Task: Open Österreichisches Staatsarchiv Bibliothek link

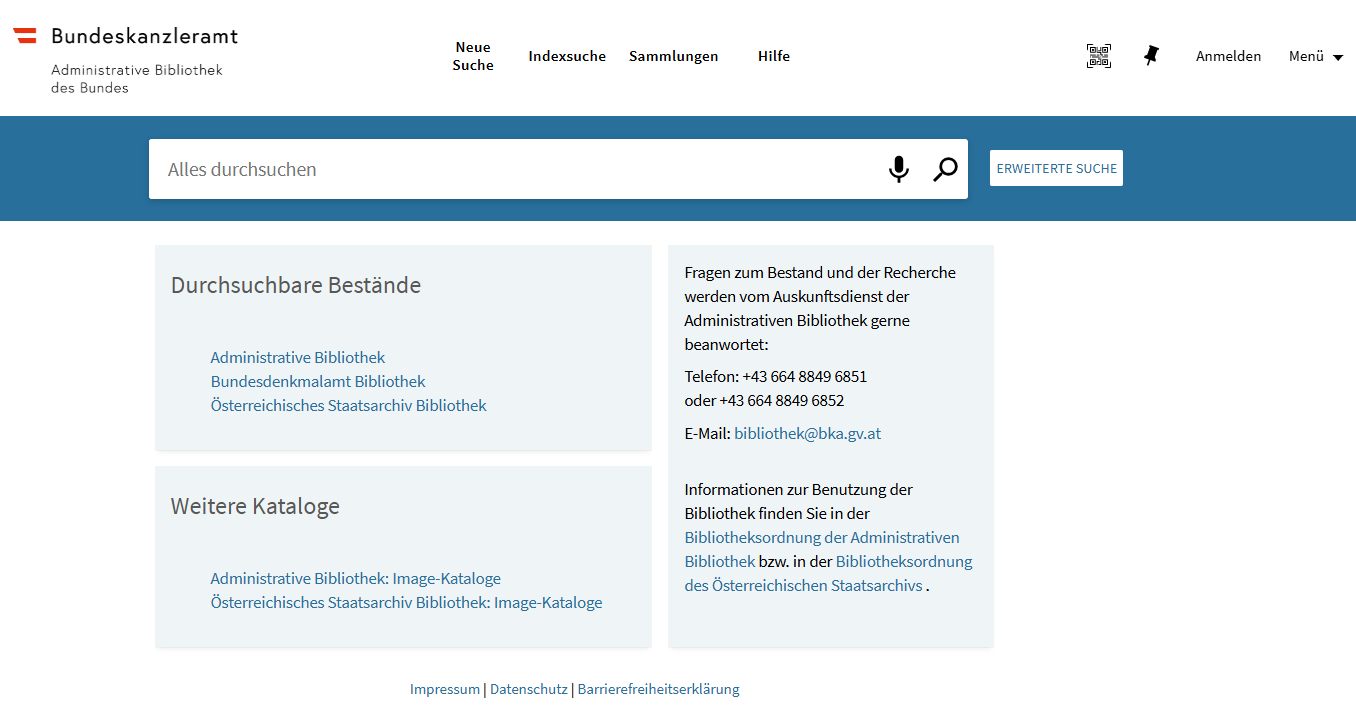Action: (x=348, y=405)
